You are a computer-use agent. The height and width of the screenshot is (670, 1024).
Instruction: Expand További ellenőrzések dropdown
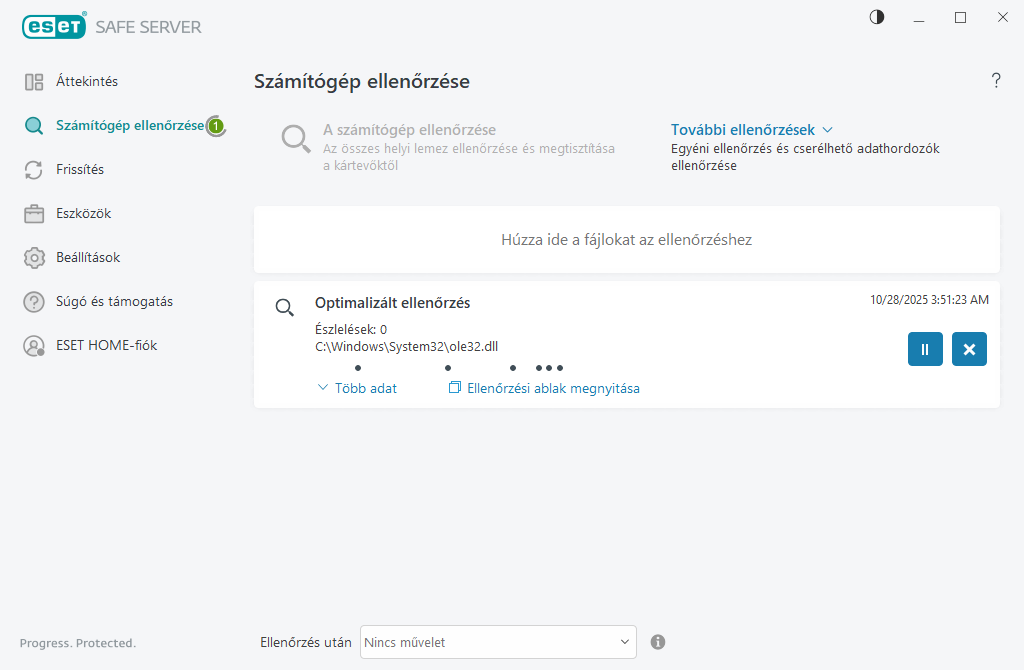coord(751,130)
